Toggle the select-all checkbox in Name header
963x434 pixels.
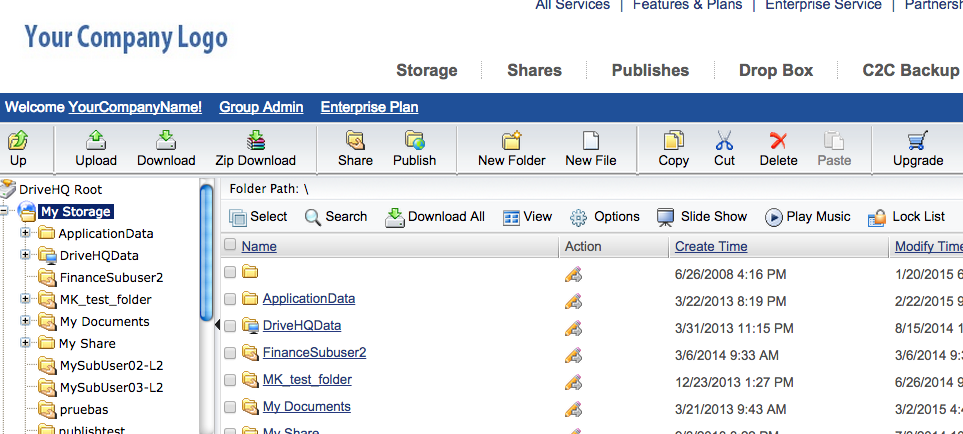(x=231, y=246)
